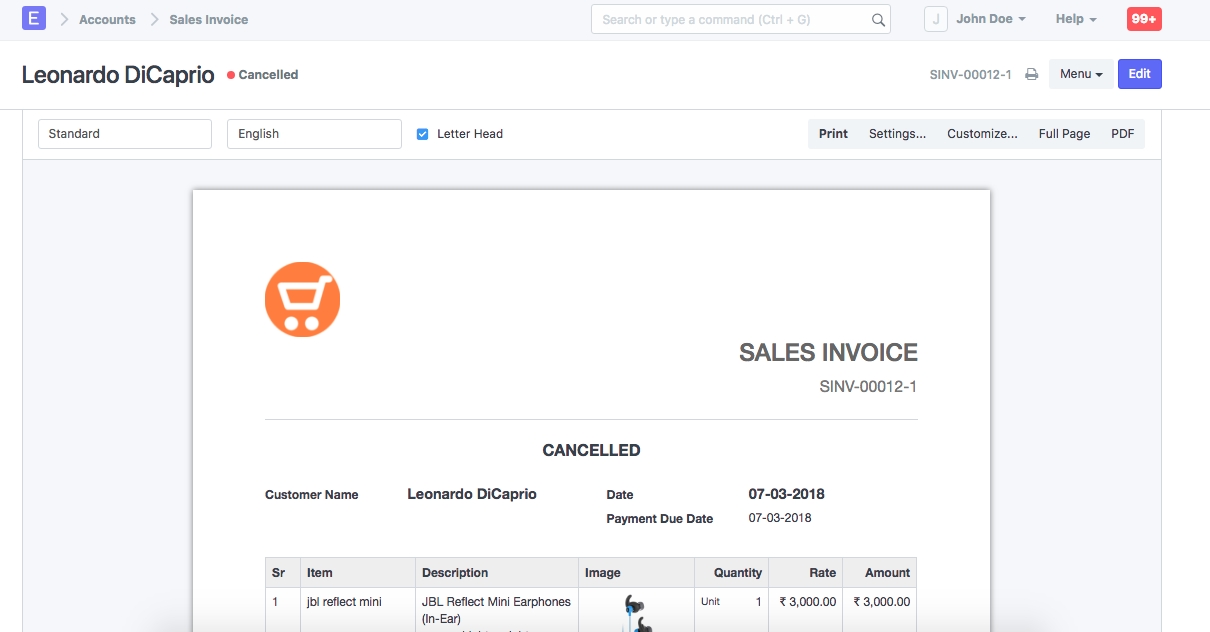Click the earphones product image
The image size is (1210, 632).
pyautogui.click(x=635, y=610)
